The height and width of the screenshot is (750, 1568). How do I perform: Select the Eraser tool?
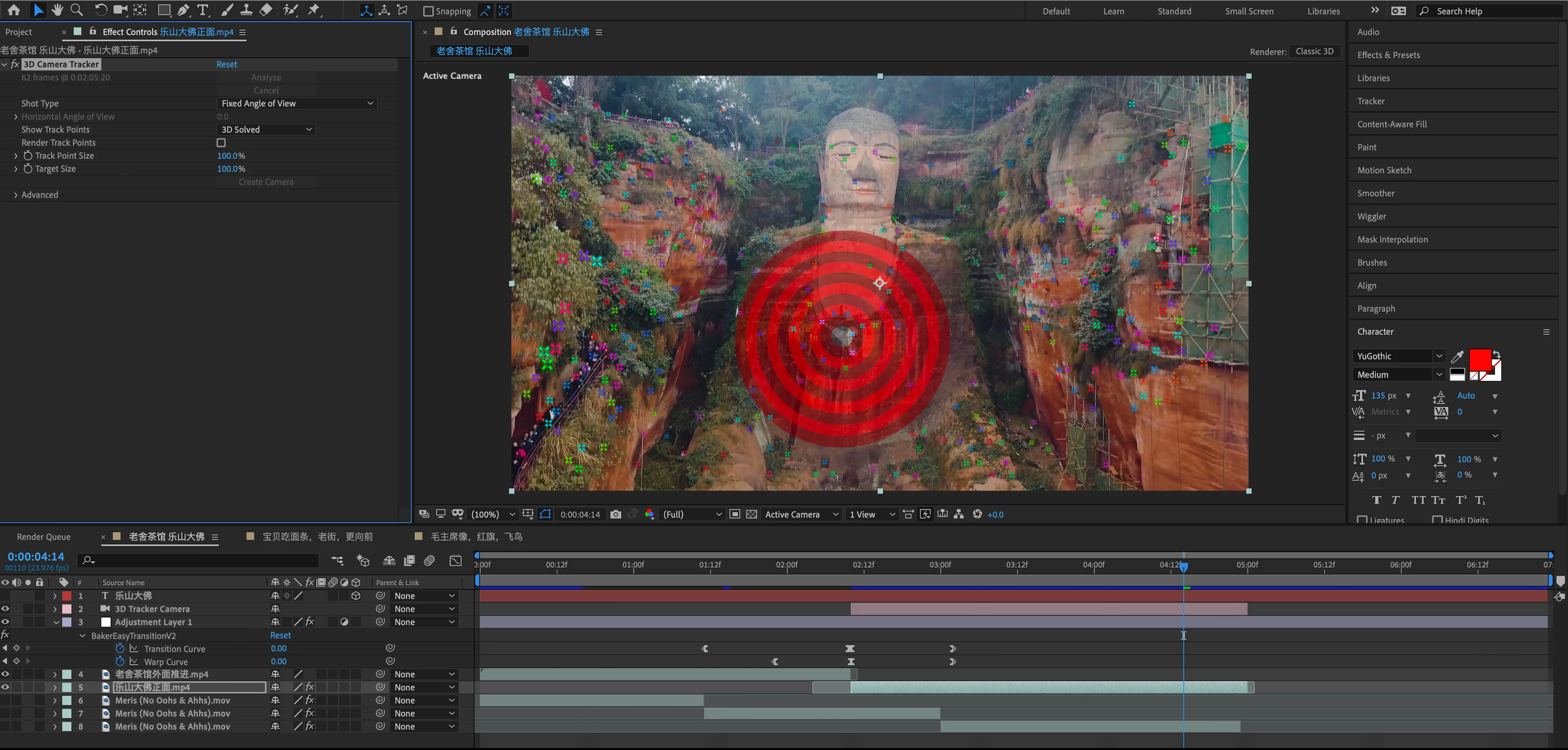click(x=266, y=10)
